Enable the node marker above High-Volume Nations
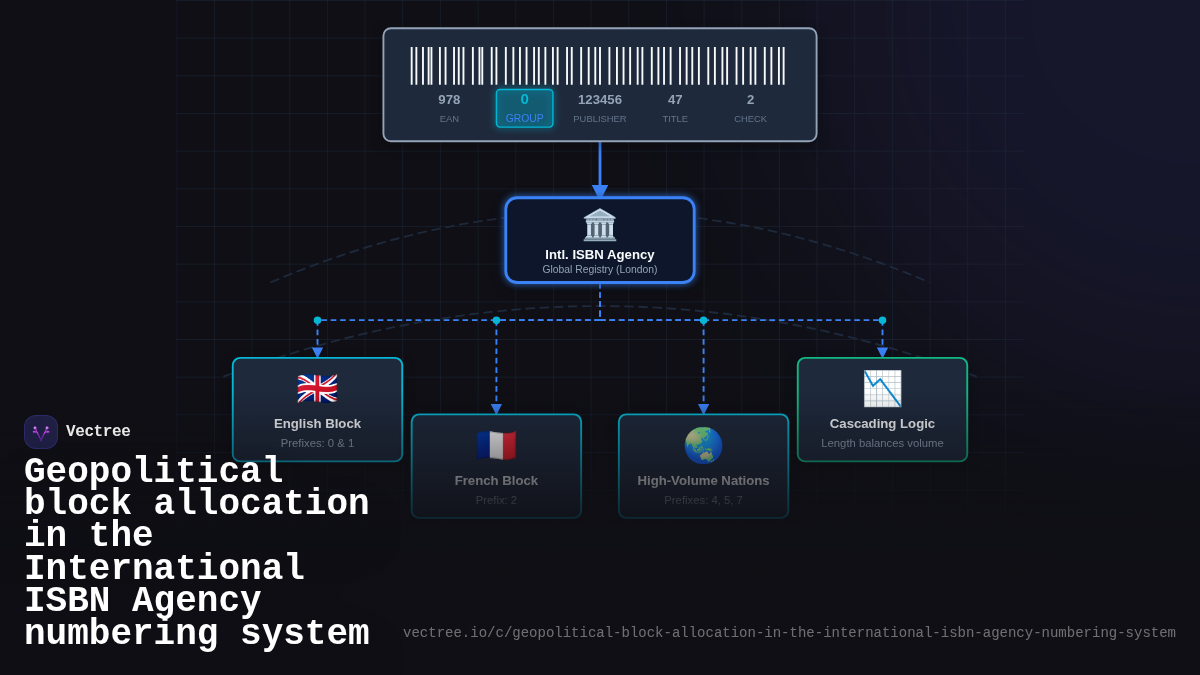This screenshot has width=1200, height=675. tap(703, 321)
